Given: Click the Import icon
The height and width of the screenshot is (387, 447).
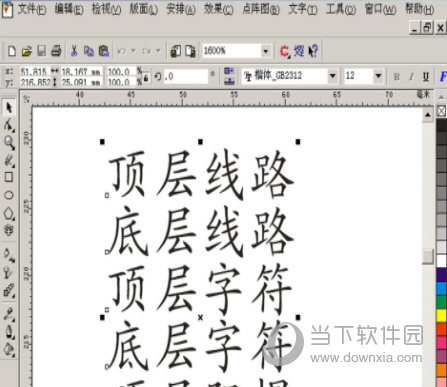Looking at the screenshot, I should click(176, 51).
